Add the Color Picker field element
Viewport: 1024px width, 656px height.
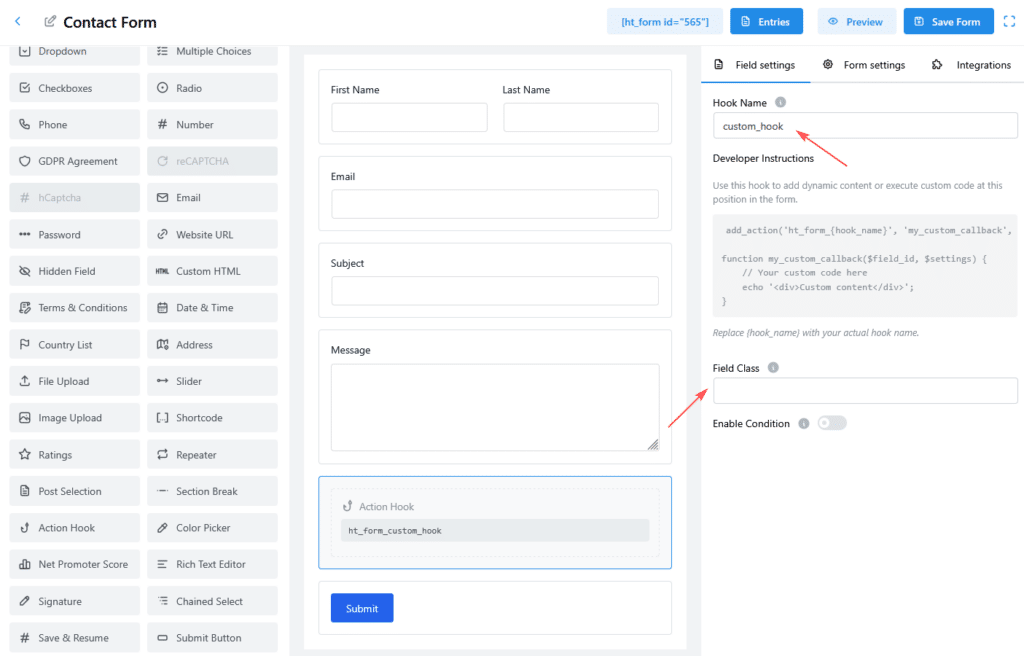pyautogui.click(x=212, y=528)
